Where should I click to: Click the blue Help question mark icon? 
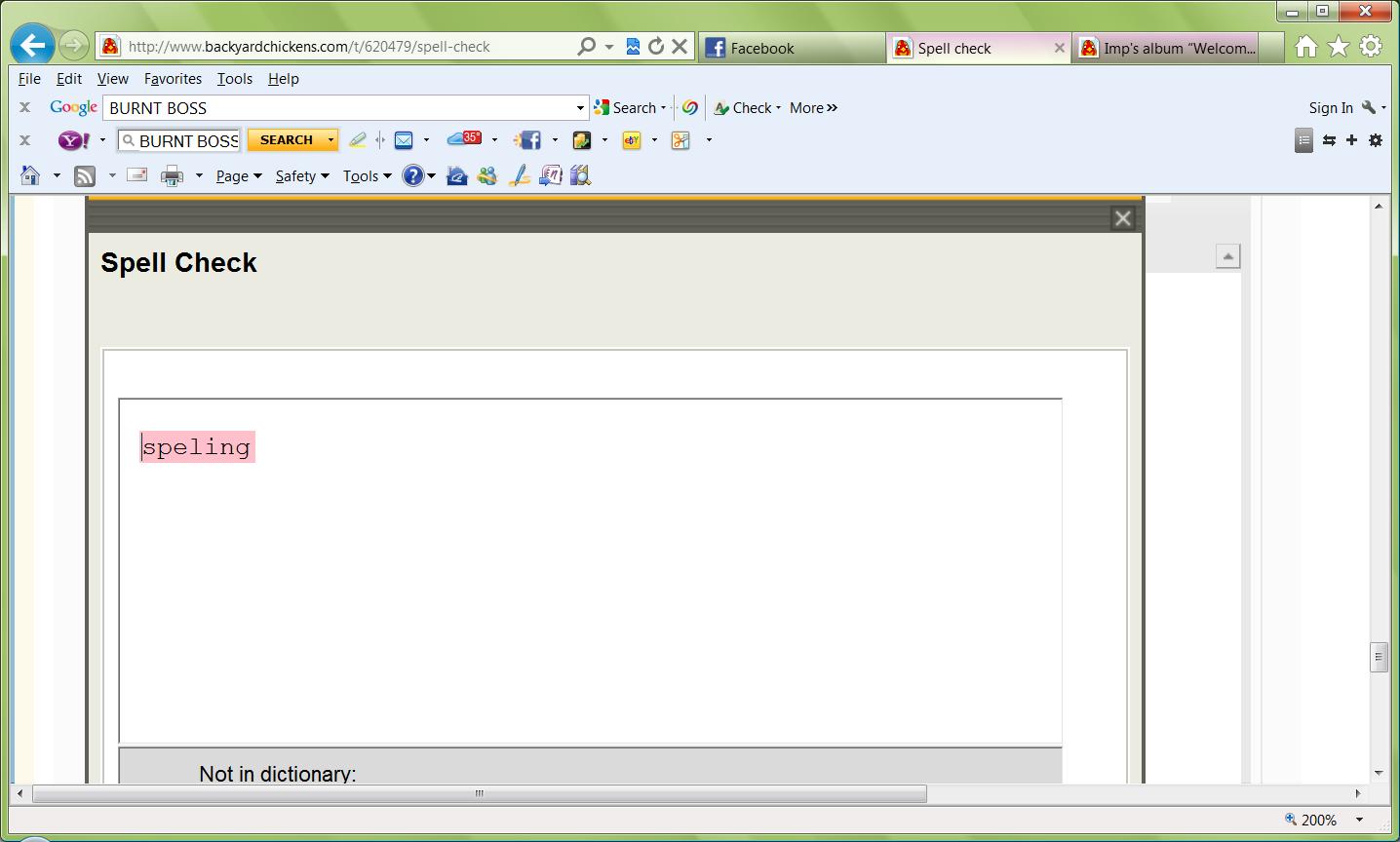413,175
